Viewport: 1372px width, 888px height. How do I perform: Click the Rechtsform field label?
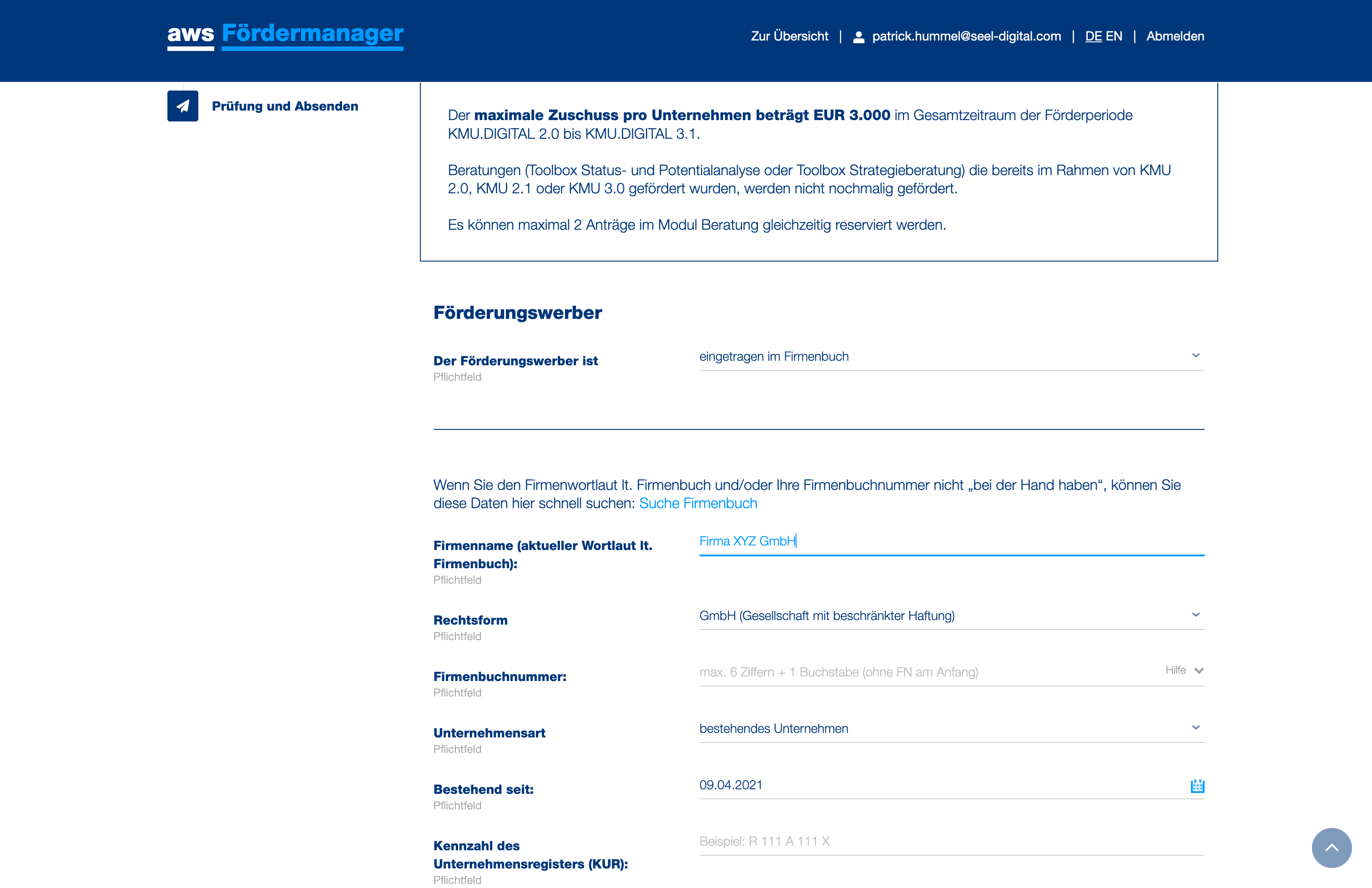tap(470, 621)
